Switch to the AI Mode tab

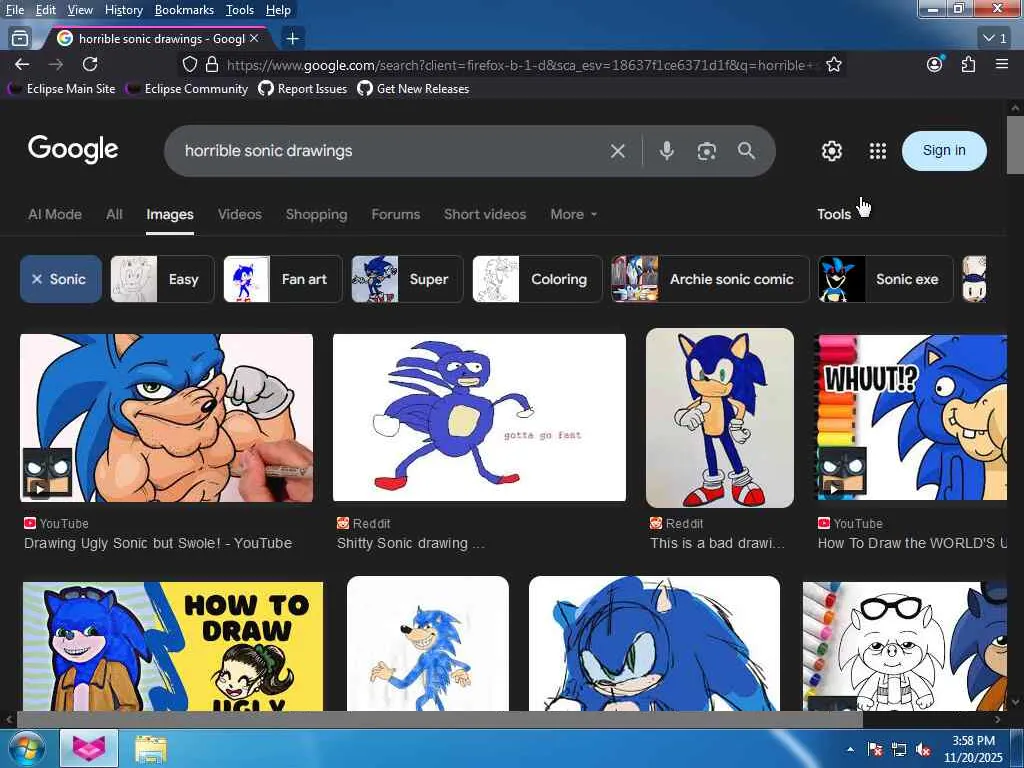tap(55, 214)
